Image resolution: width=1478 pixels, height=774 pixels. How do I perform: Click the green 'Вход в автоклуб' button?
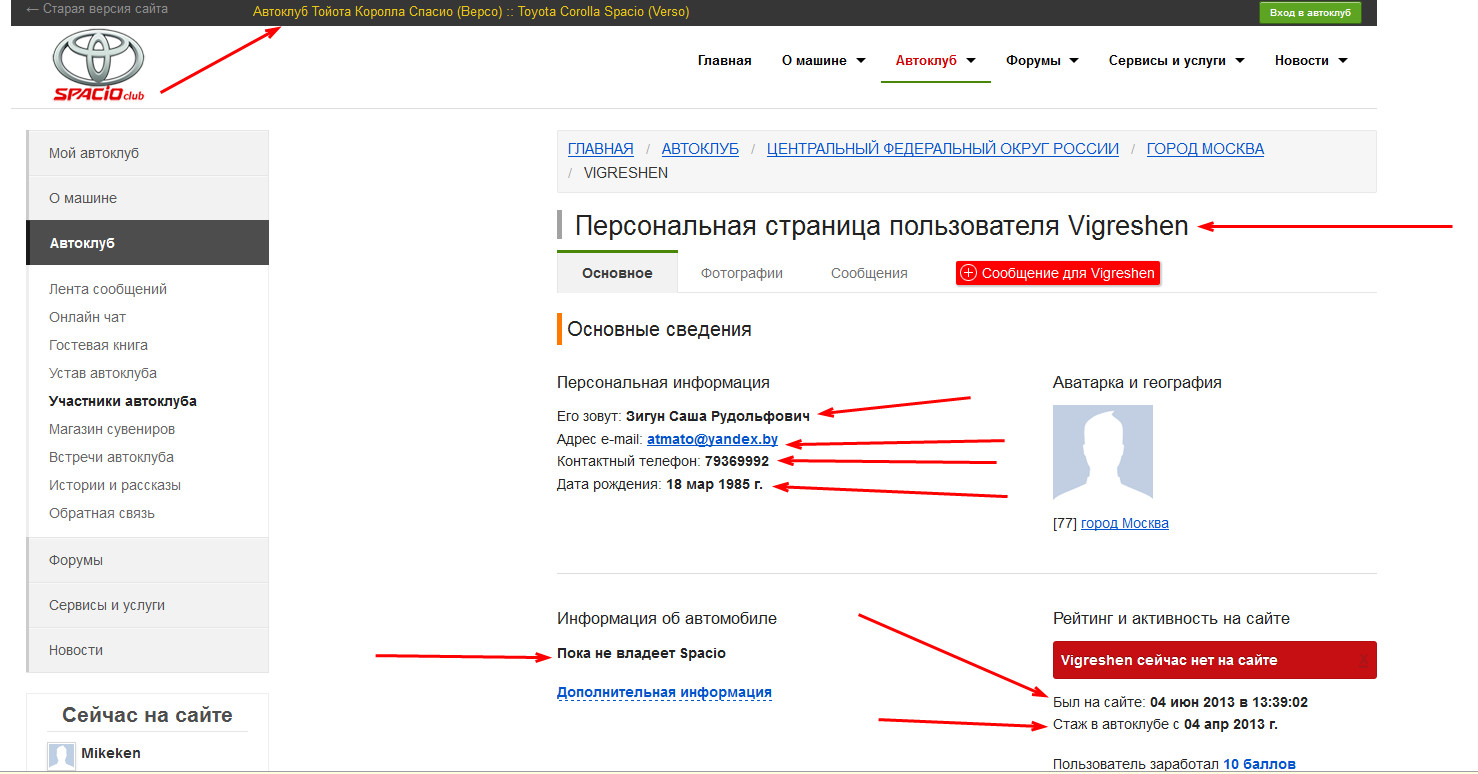point(1309,12)
